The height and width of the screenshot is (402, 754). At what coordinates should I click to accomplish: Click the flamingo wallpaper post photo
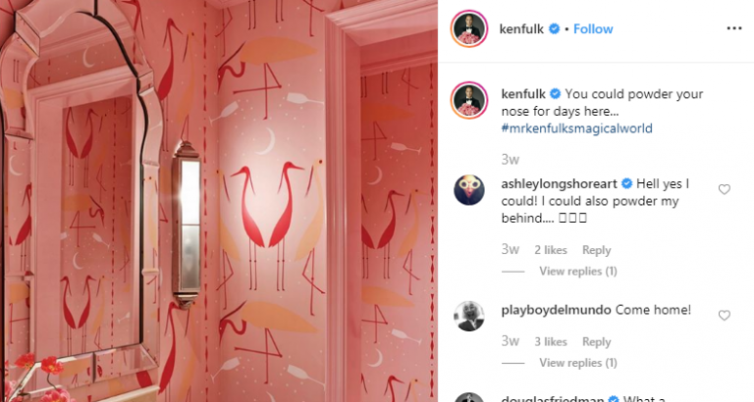coord(219,201)
